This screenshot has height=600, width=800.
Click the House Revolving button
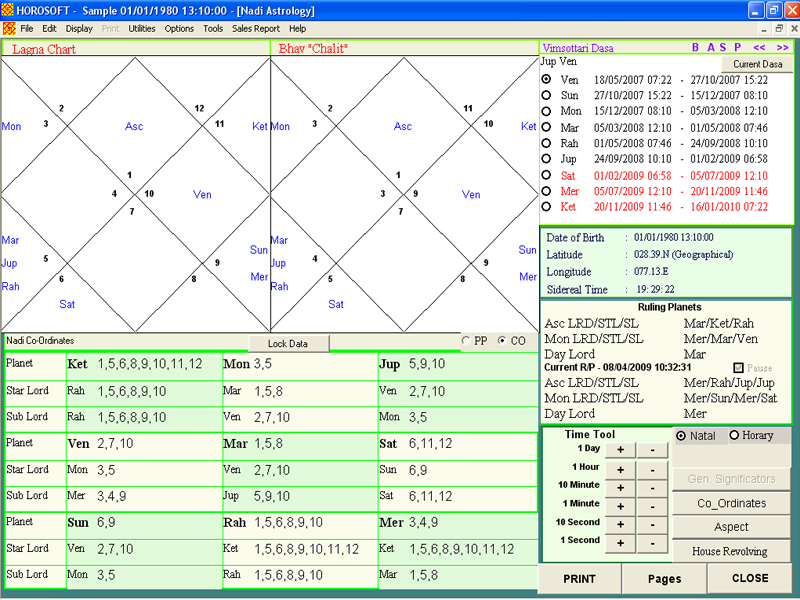click(x=730, y=551)
